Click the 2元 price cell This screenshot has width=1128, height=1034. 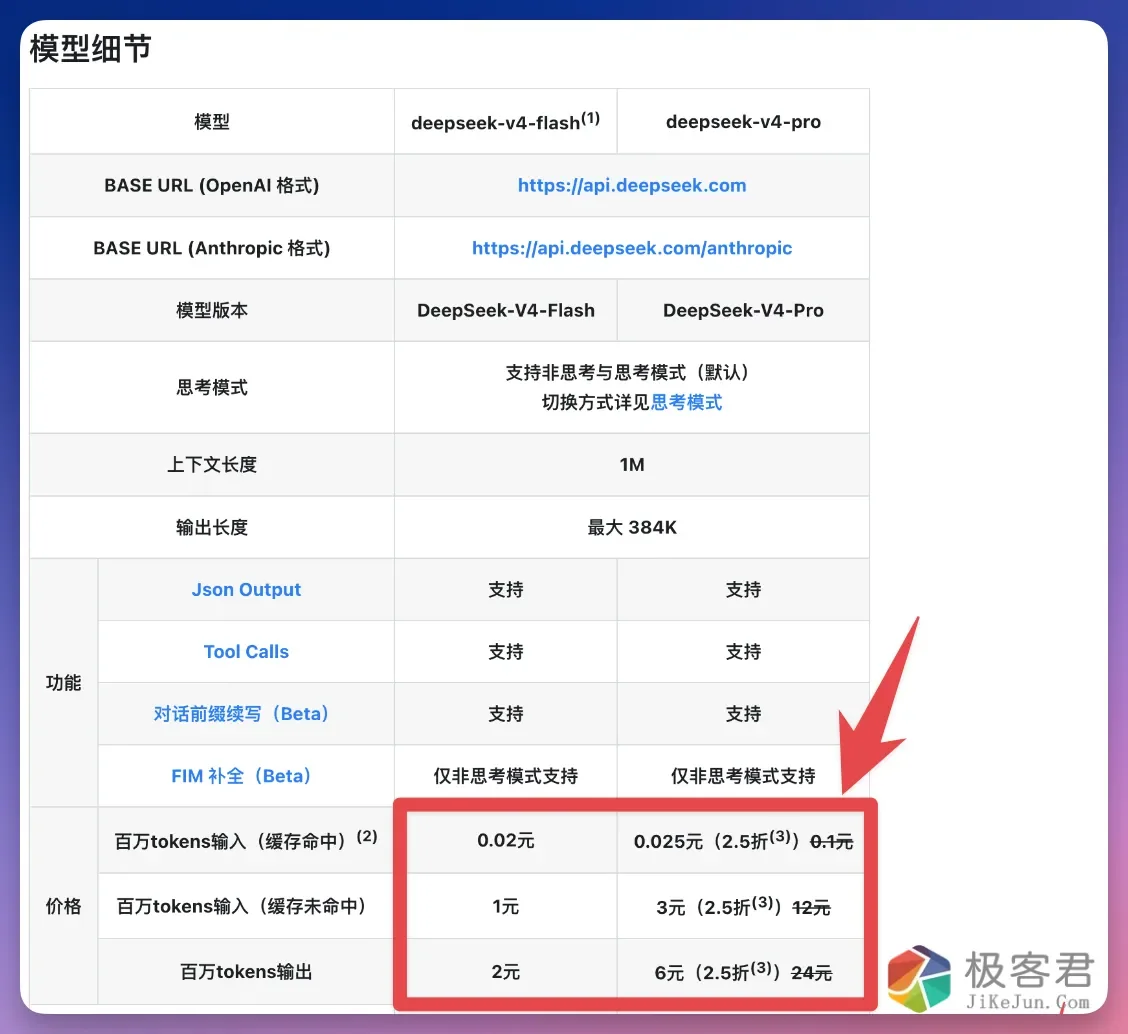click(x=506, y=972)
